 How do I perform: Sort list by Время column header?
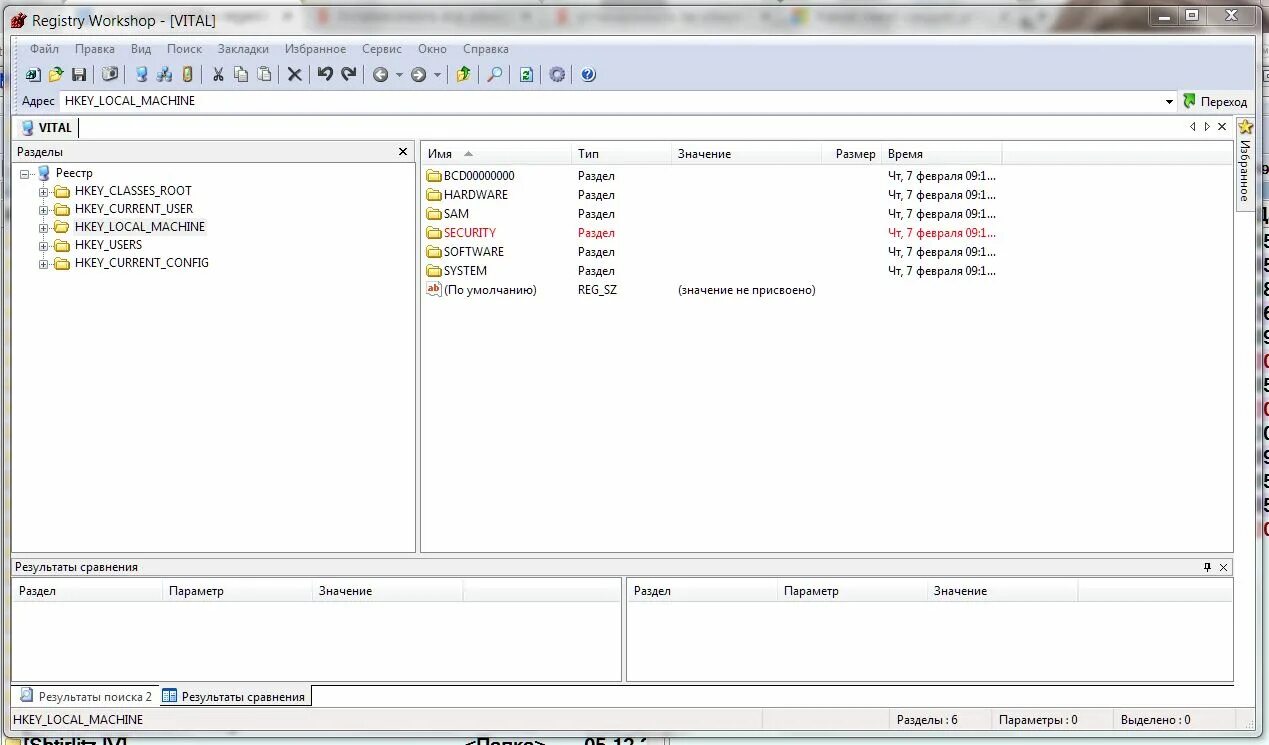point(943,154)
